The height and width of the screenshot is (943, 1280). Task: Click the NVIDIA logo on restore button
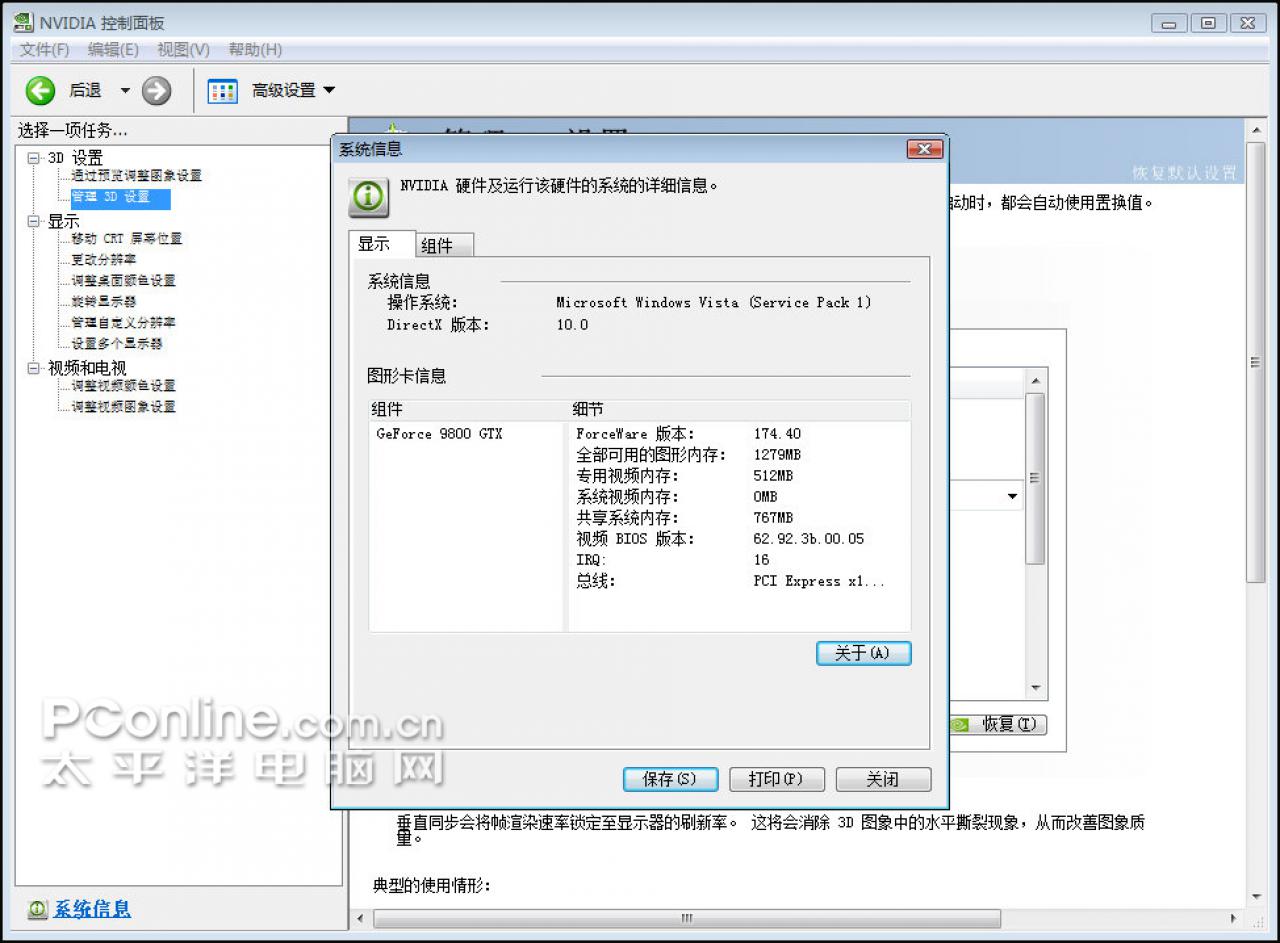959,724
